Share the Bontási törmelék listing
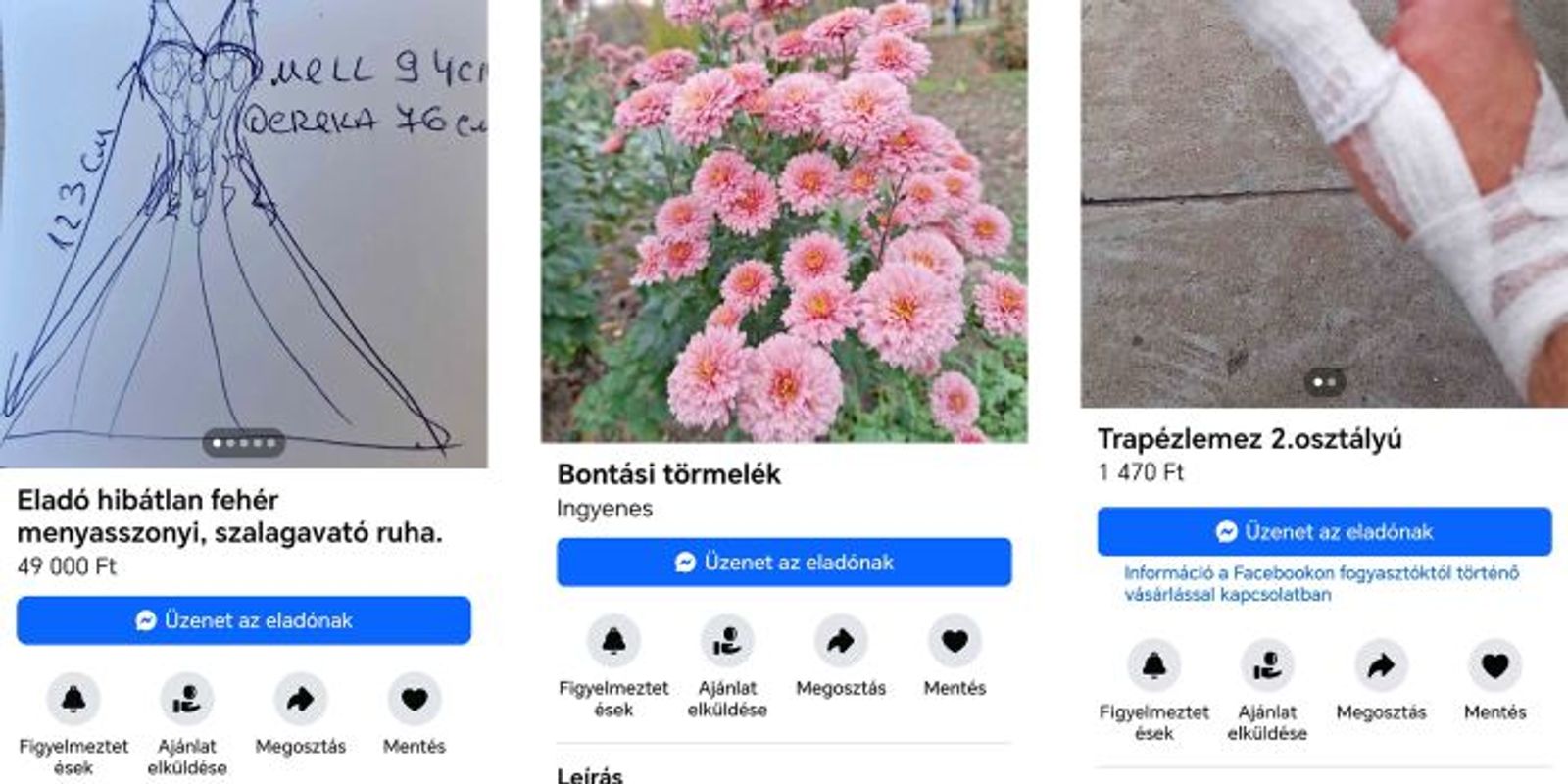This screenshot has width=1568, height=784. tap(841, 641)
